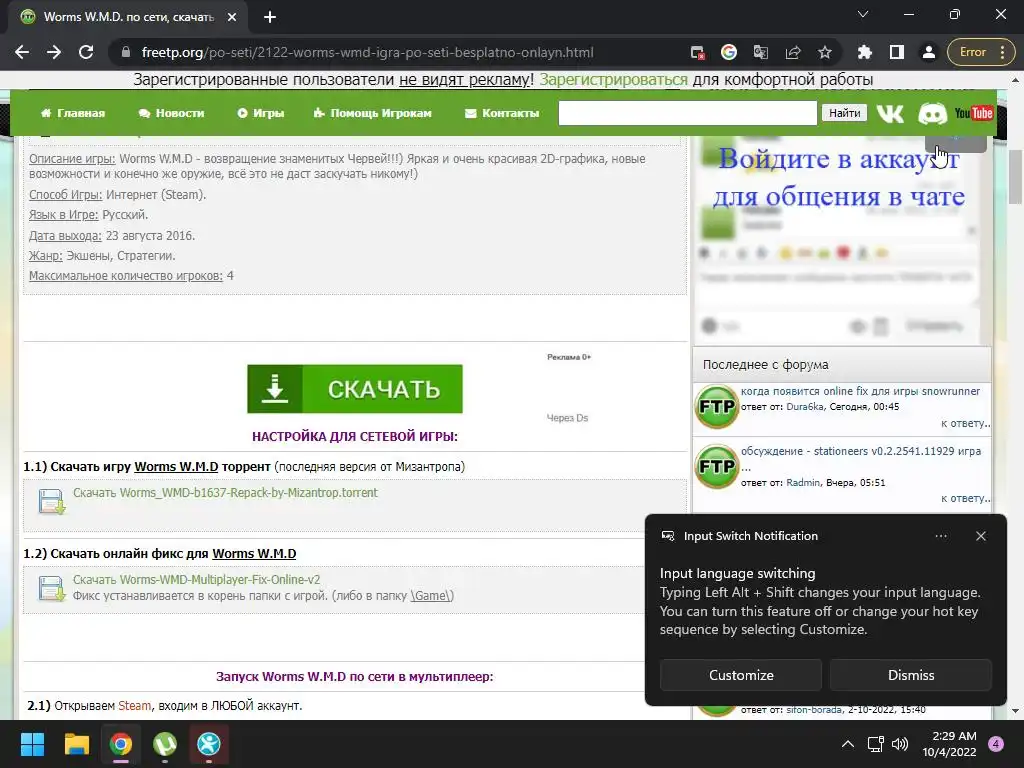Click the \Game\ folder link
Image resolution: width=1024 pixels, height=768 pixels.
coord(432,596)
